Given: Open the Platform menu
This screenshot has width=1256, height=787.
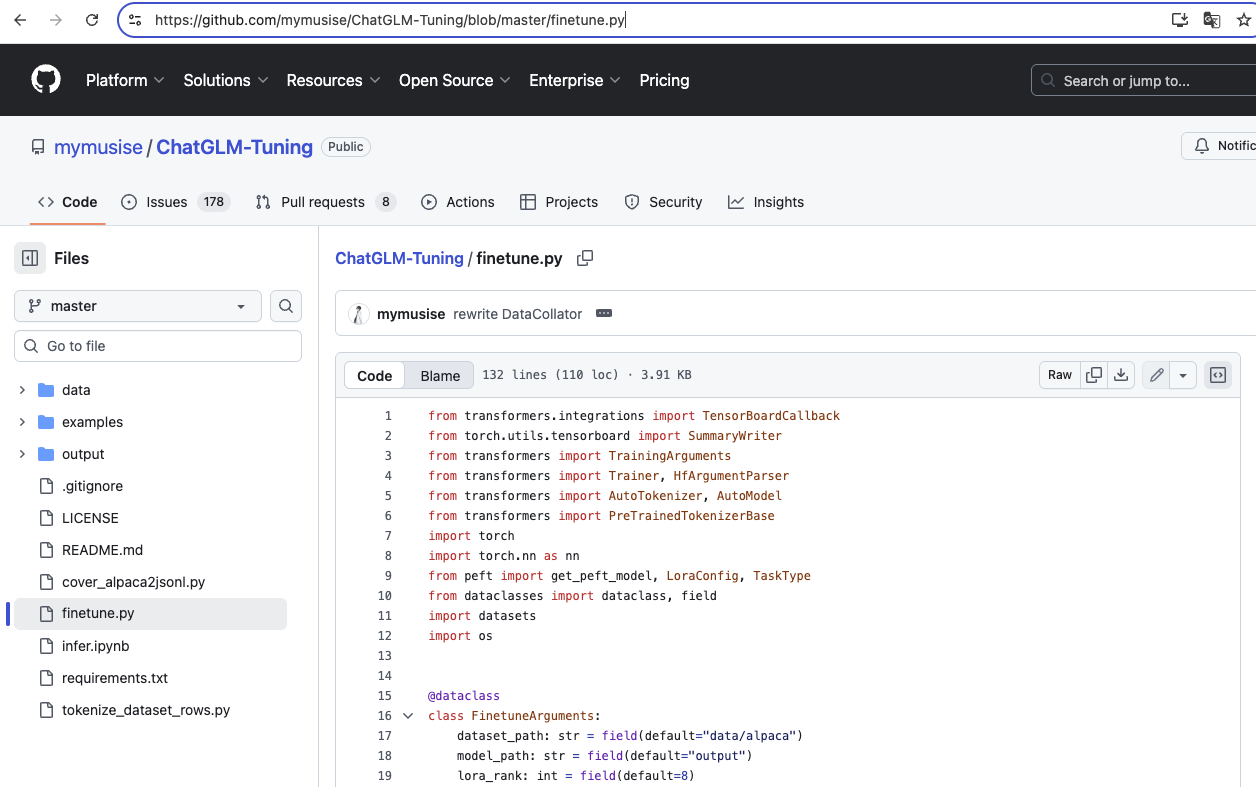Looking at the screenshot, I should 125,80.
